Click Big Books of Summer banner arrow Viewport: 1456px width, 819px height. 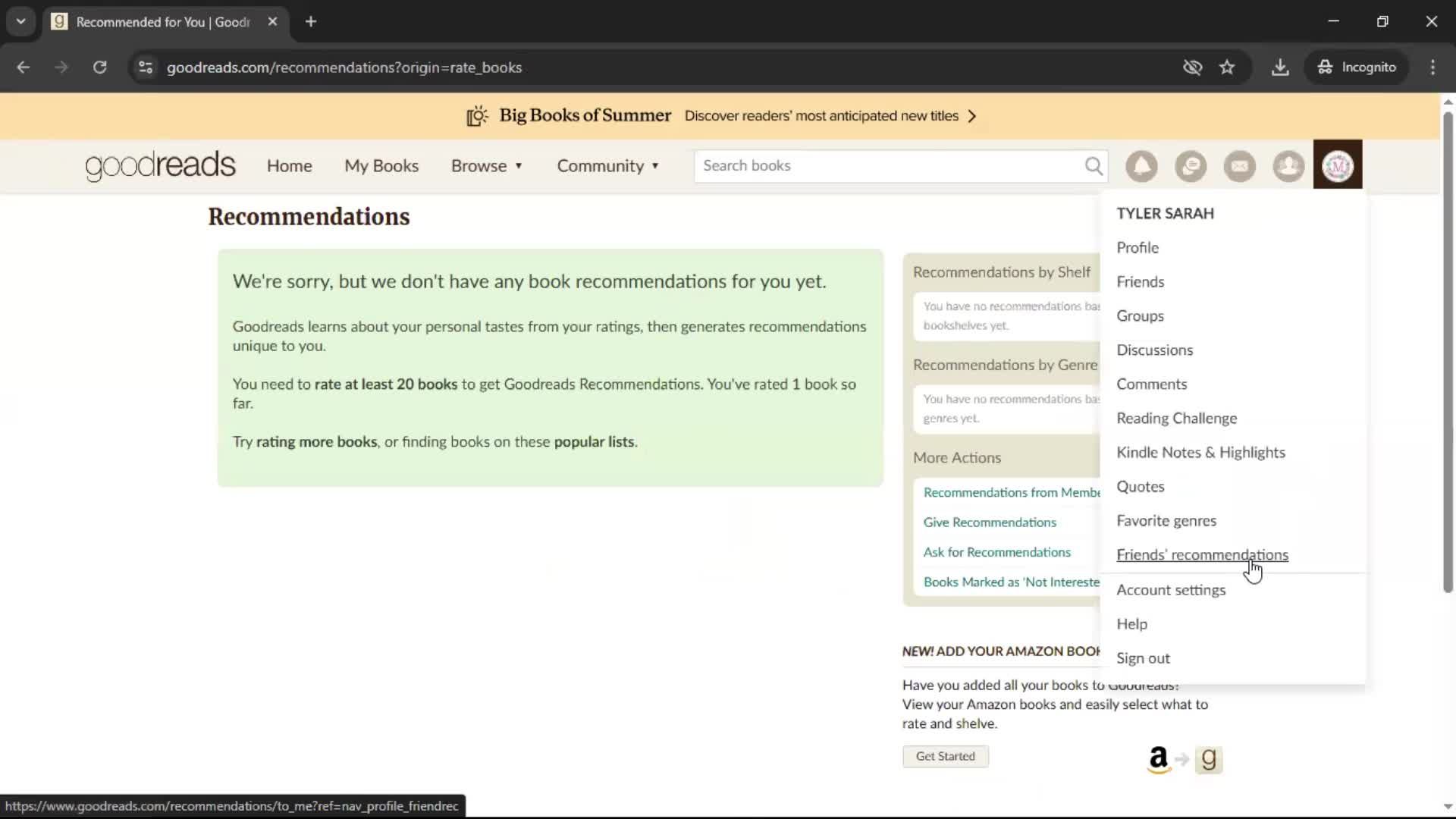[x=972, y=116]
